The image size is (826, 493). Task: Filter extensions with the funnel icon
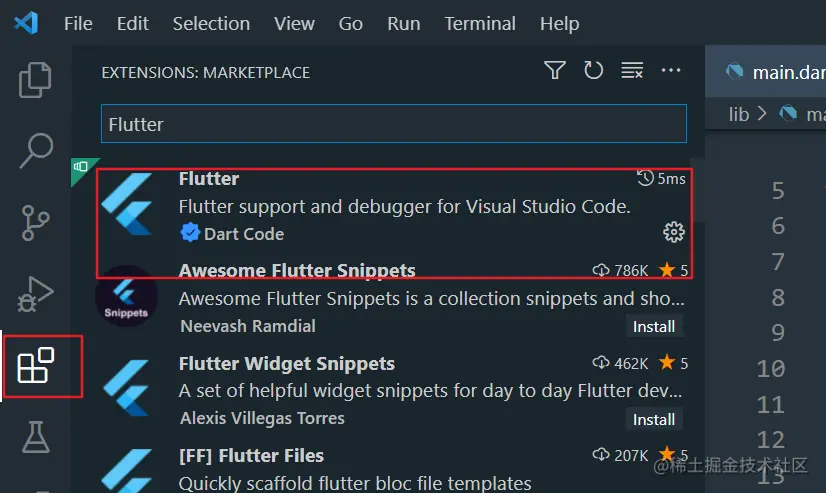click(x=555, y=71)
